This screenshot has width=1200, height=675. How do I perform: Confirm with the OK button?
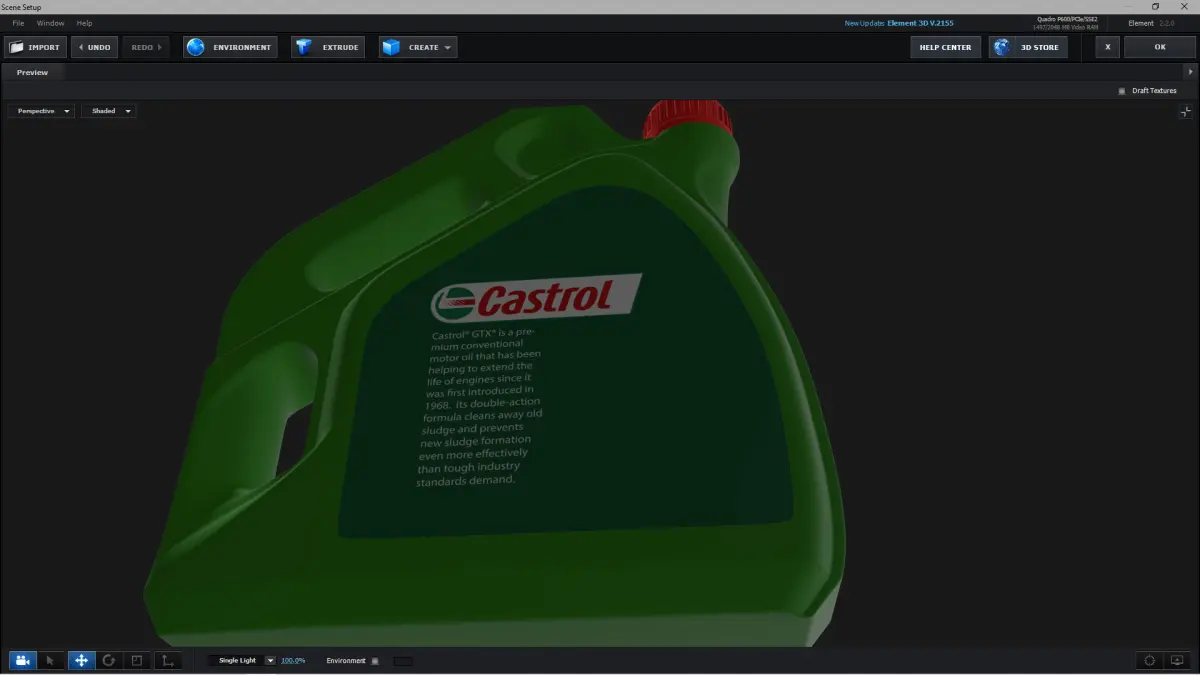pos(1160,47)
